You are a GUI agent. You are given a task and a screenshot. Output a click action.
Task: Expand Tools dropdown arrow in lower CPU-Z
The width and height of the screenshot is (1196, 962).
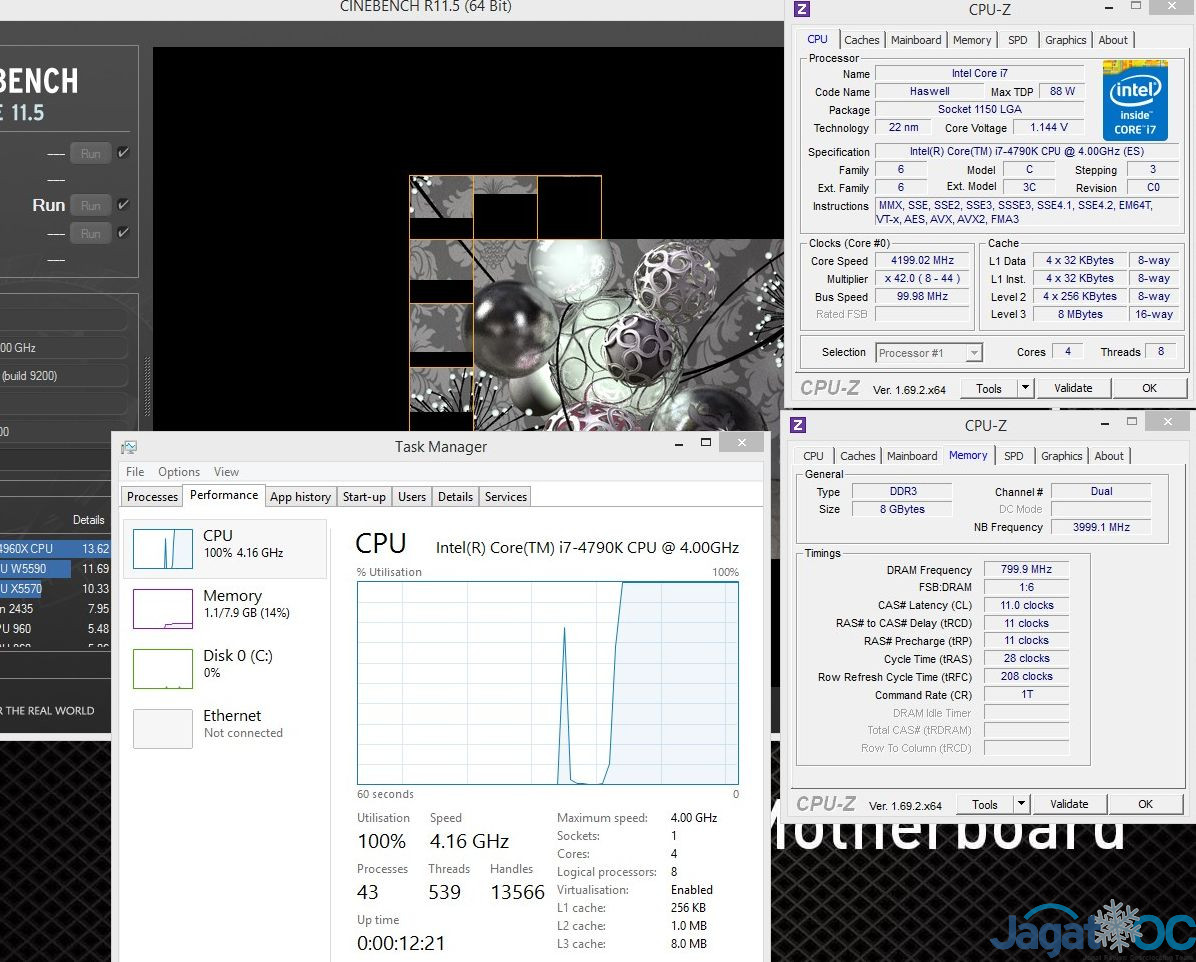1021,804
